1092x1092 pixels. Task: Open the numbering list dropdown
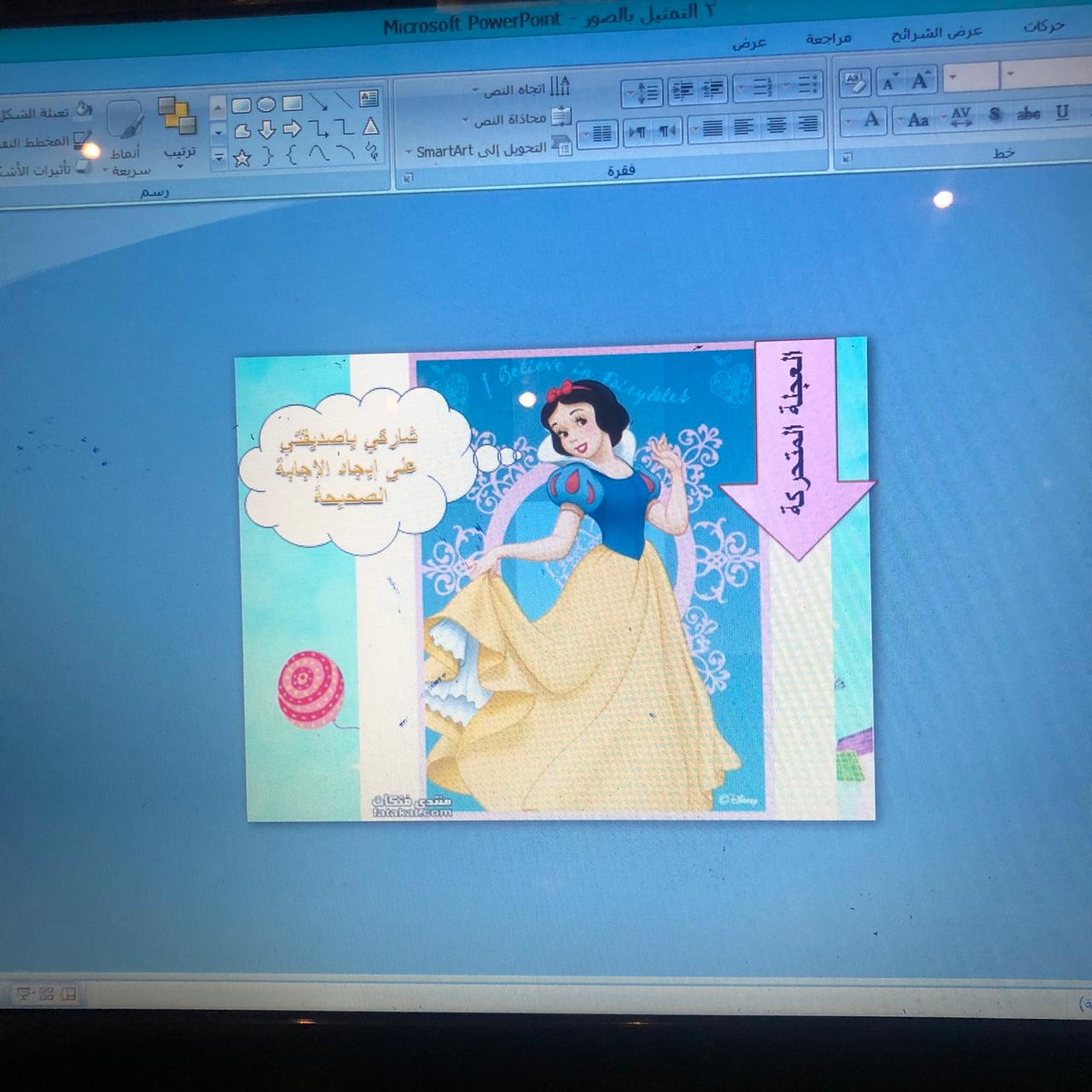pyautogui.click(x=756, y=86)
